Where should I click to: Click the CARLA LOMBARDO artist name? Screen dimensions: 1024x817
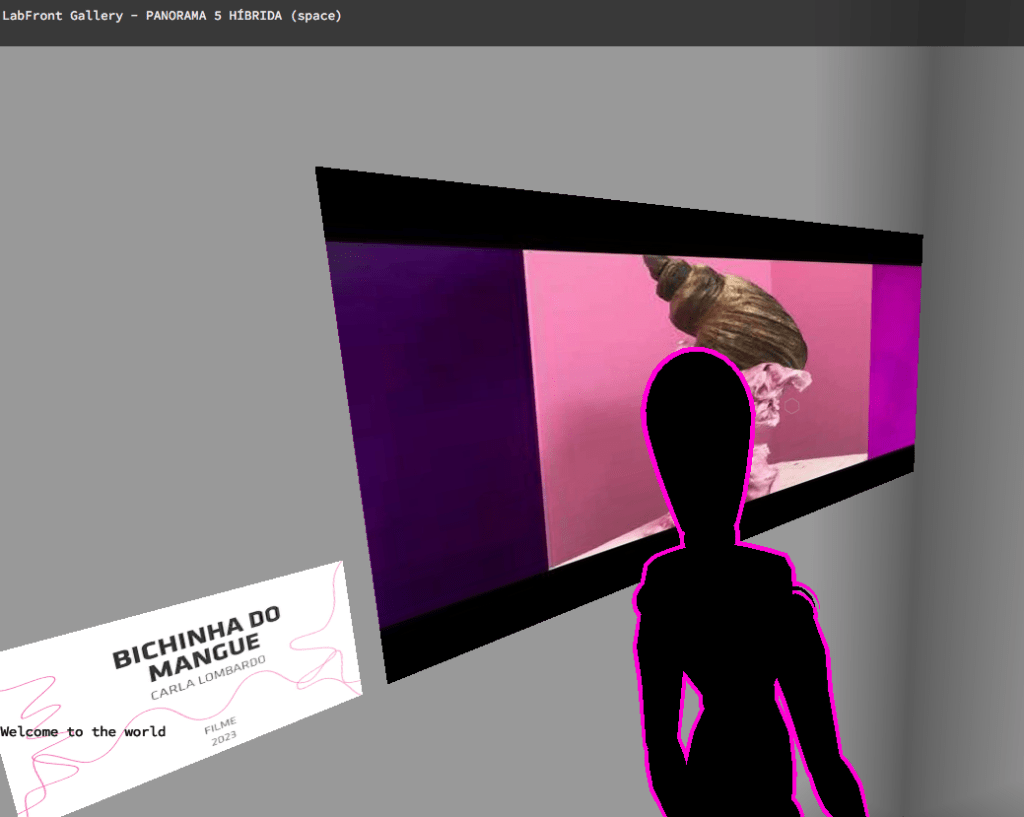tap(208, 677)
